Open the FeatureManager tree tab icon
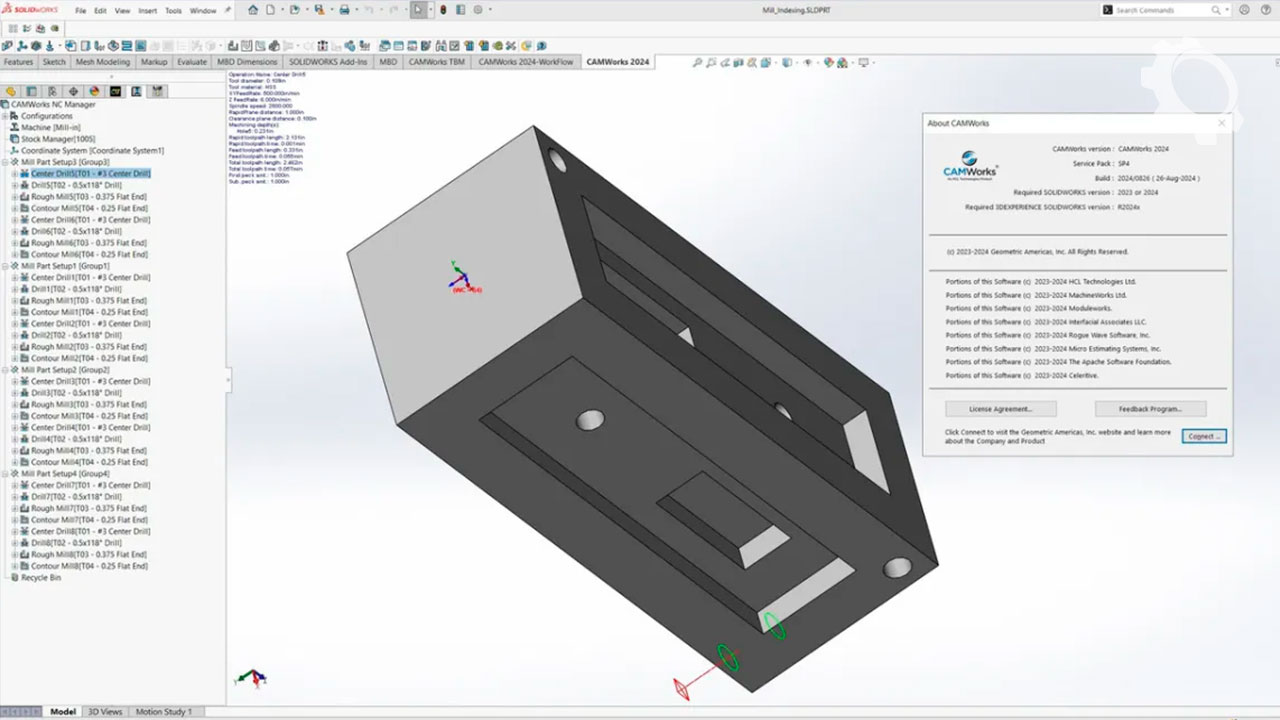Screen dimensions: 1280x720 click(x=11, y=91)
